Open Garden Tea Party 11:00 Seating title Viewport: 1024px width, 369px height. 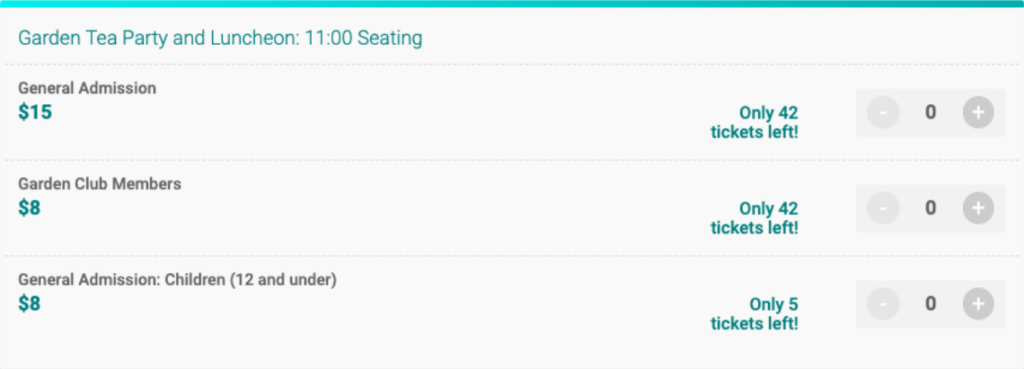(x=220, y=39)
